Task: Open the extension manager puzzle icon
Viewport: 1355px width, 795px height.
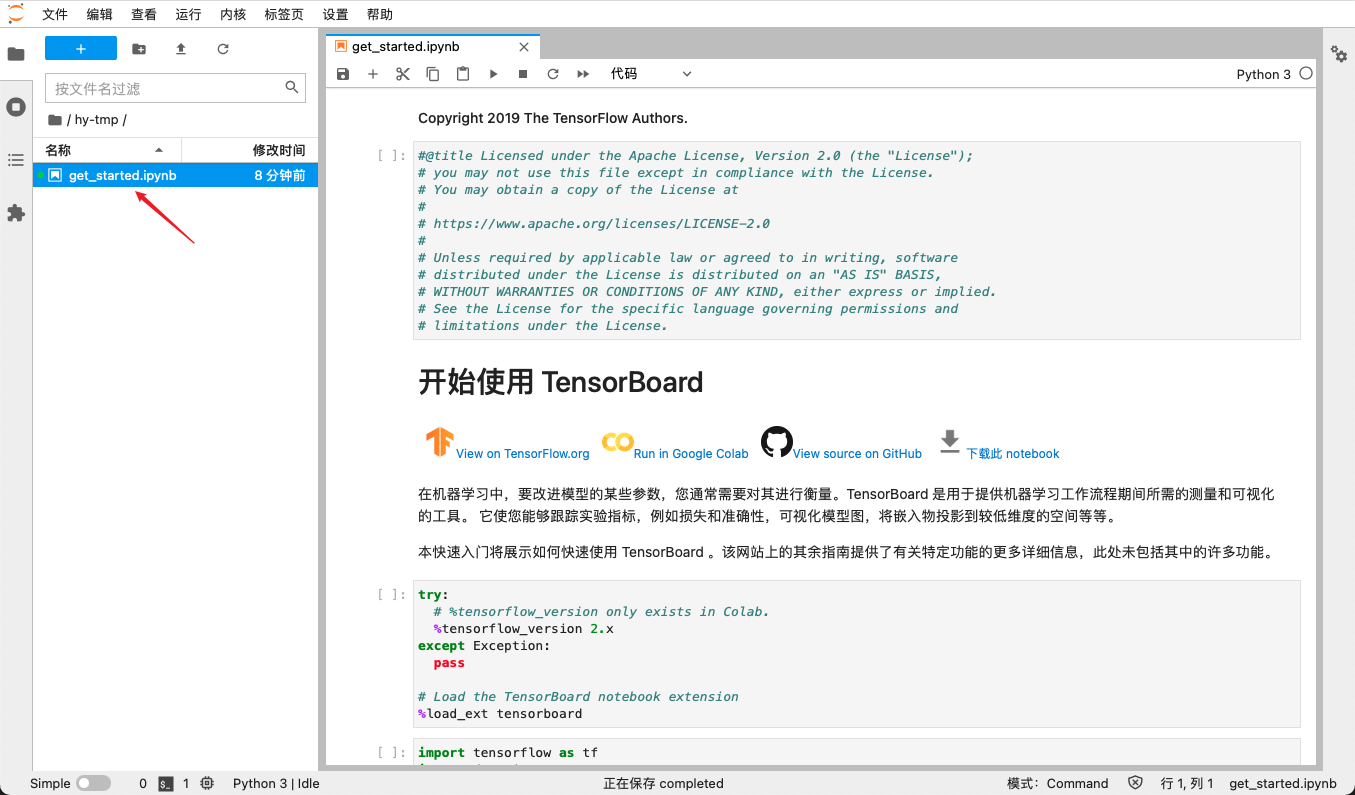Action: pos(16,213)
